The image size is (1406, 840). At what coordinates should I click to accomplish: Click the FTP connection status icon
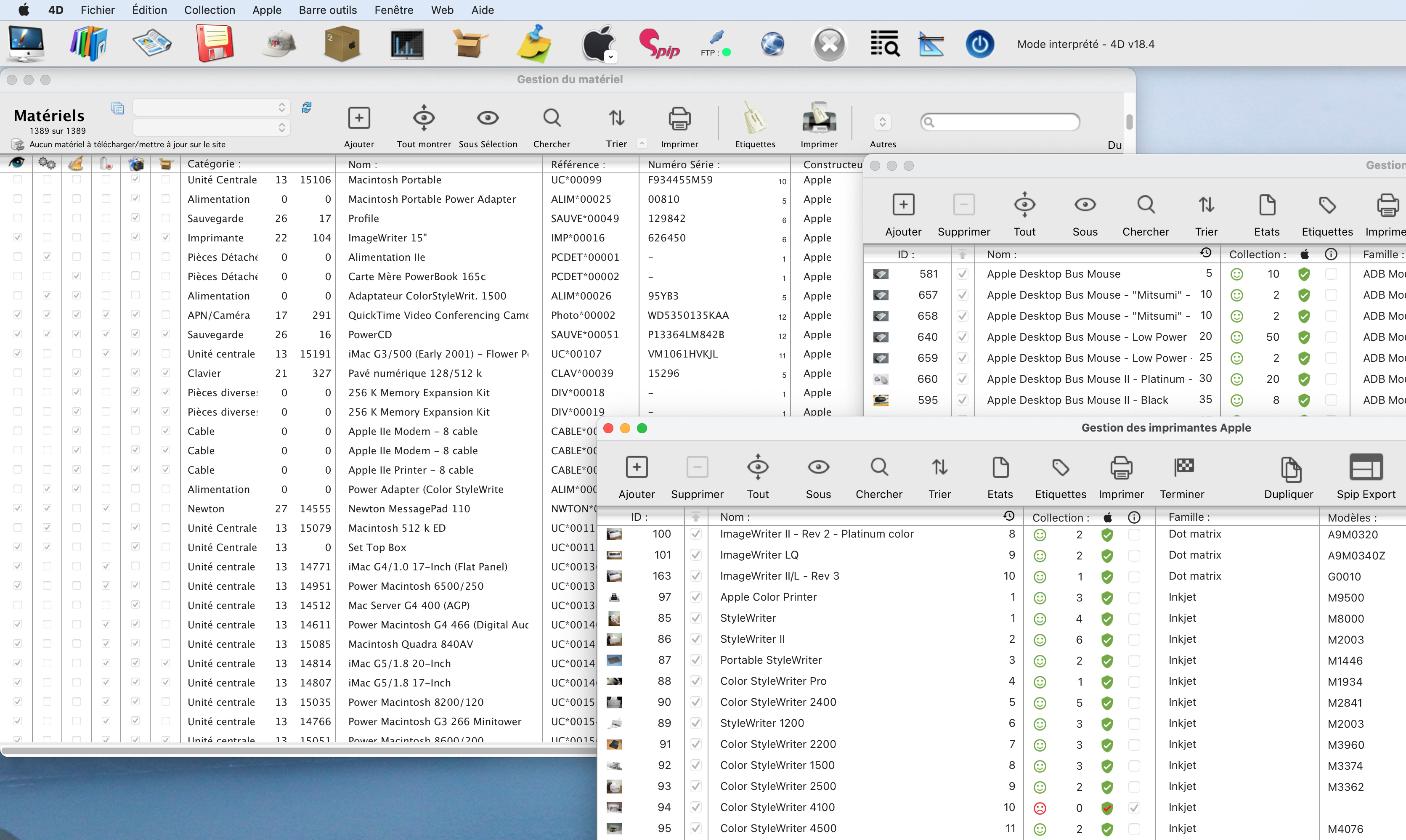click(716, 44)
